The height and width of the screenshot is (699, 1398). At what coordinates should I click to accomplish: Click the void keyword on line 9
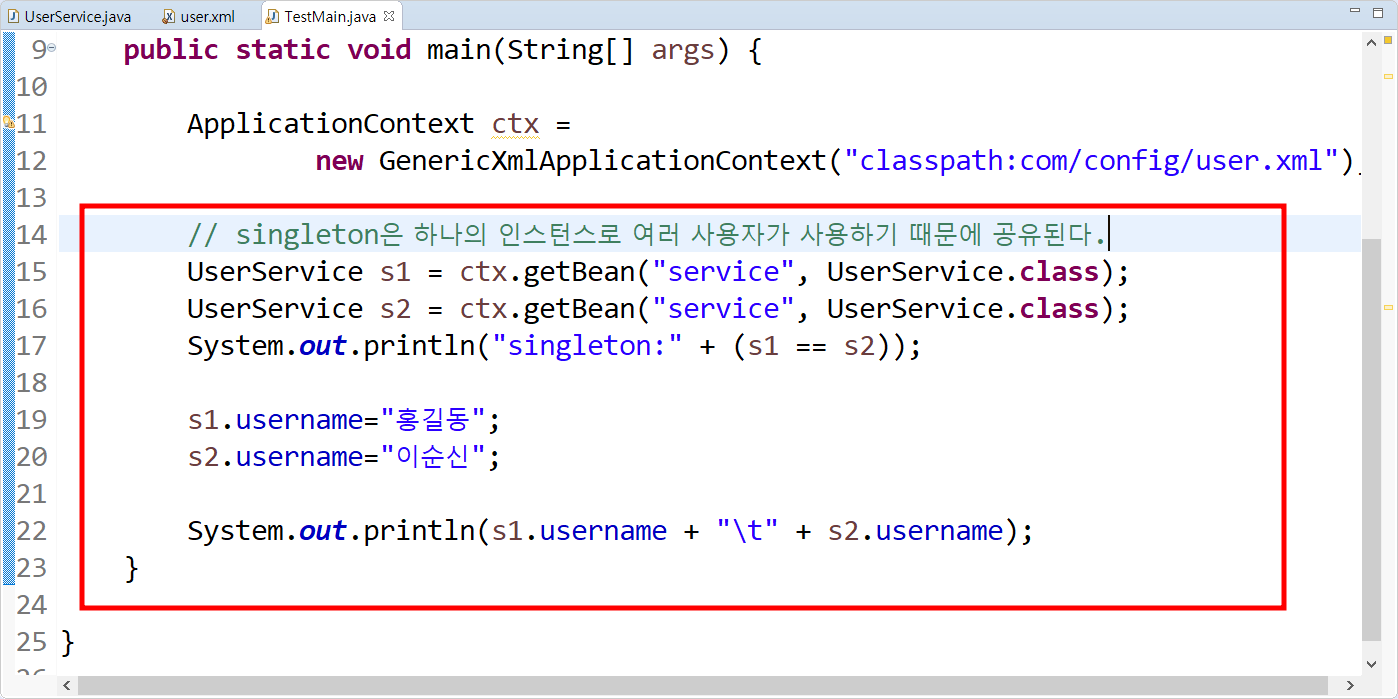tap(379, 50)
